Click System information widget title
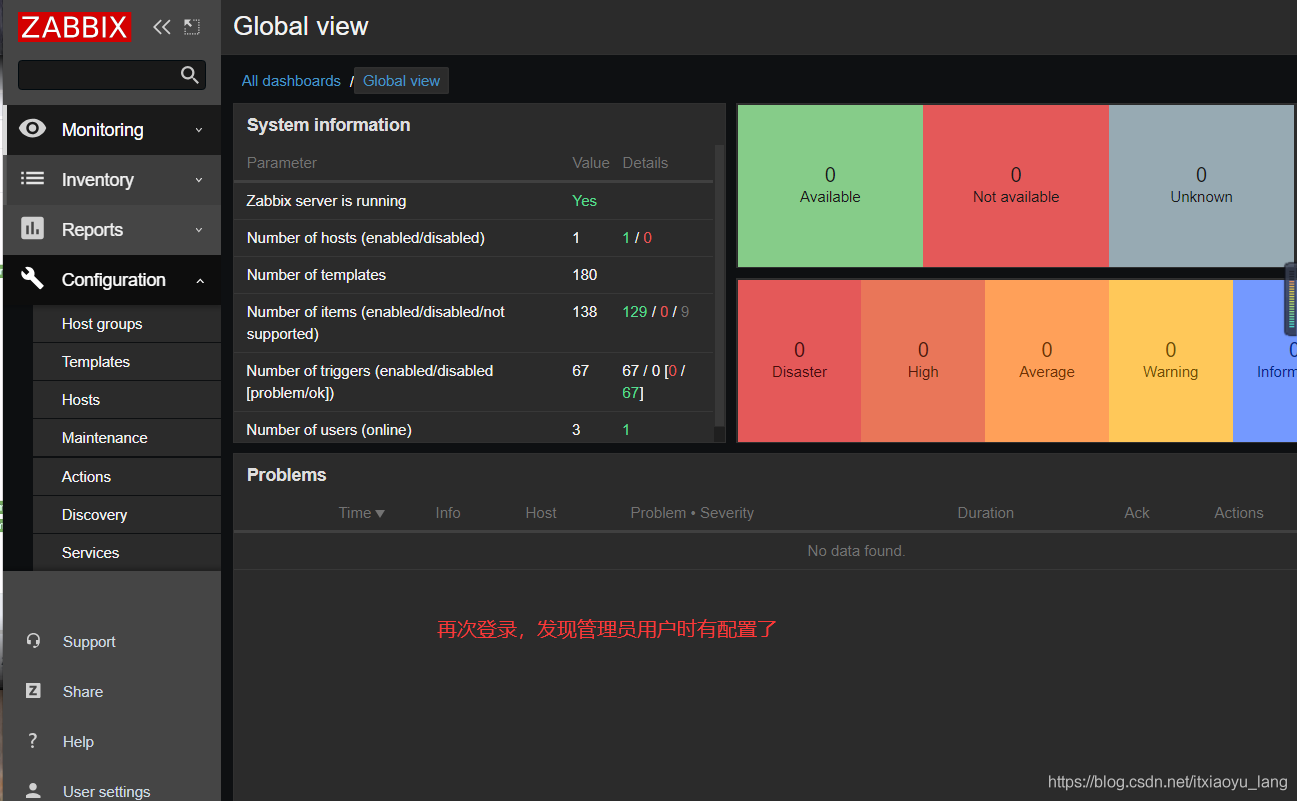1297x801 pixels. pyautogui.click(x=328, y=125)
